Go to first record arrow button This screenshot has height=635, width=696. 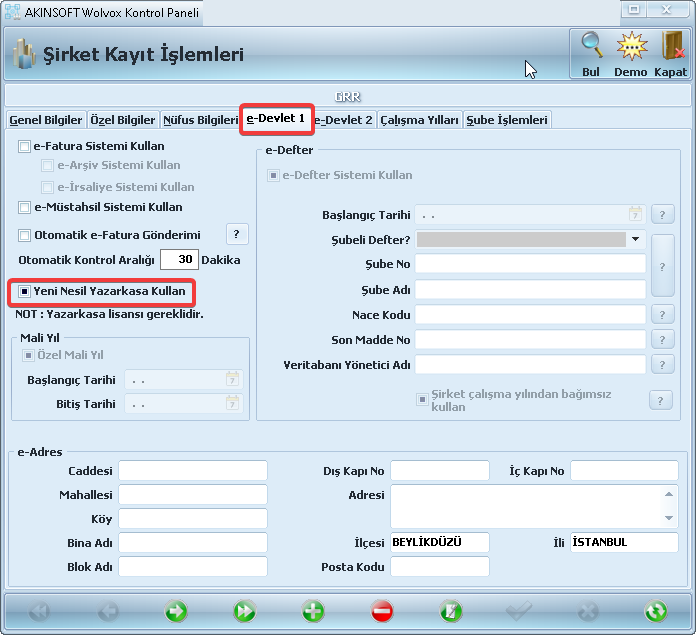39,612
